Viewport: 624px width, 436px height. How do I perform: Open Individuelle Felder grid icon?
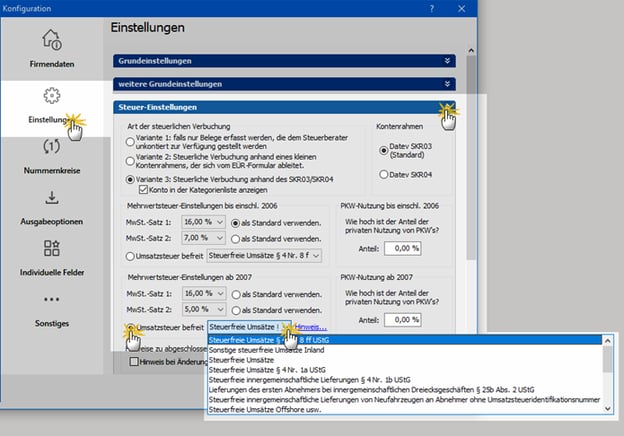click(x=51, y=248)
